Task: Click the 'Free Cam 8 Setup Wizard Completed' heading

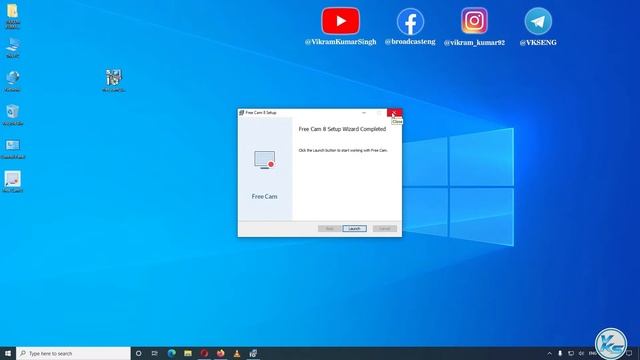Action: pyautogui.click(x=342, y=129)
